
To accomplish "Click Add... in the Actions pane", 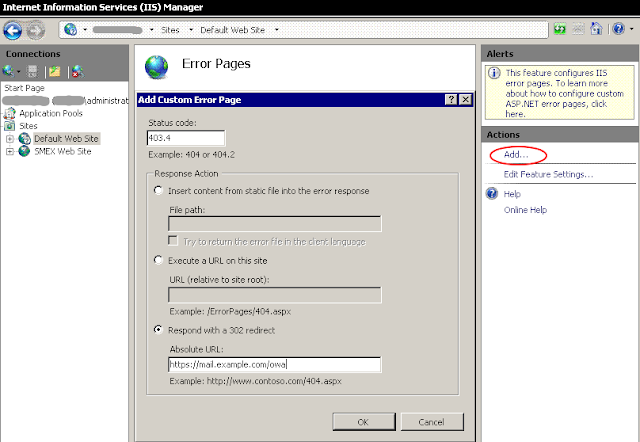I will tap(516, 155).
